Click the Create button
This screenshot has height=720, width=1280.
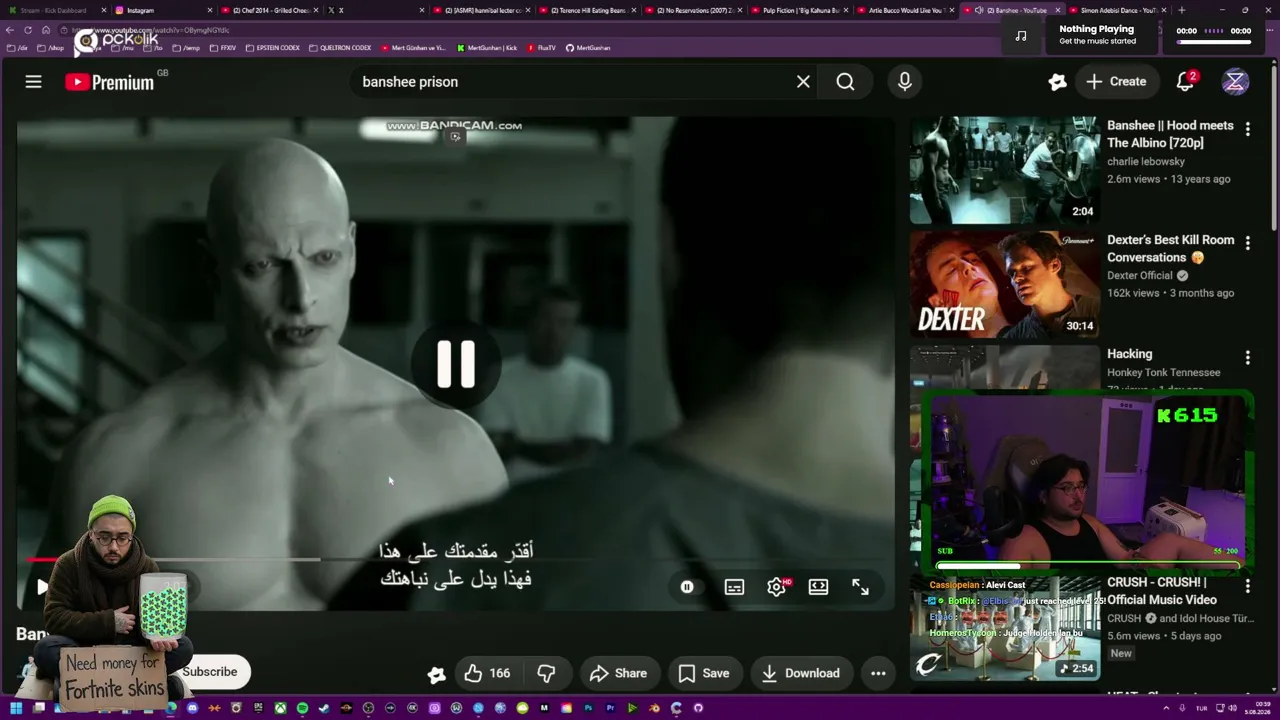pos(1117,82)
